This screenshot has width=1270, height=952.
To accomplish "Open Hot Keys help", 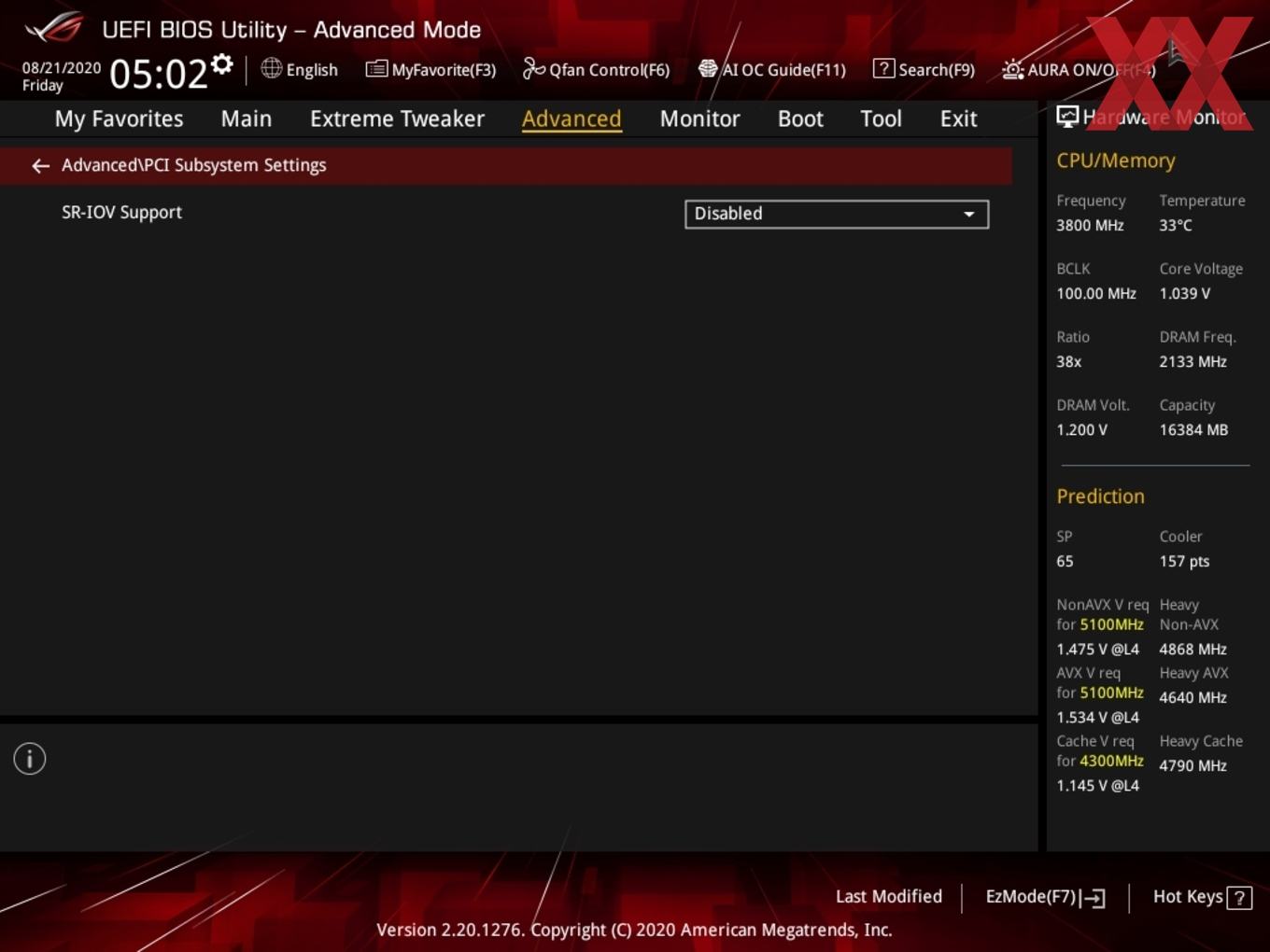I will pyautogui.click(x=1202, y=897).
